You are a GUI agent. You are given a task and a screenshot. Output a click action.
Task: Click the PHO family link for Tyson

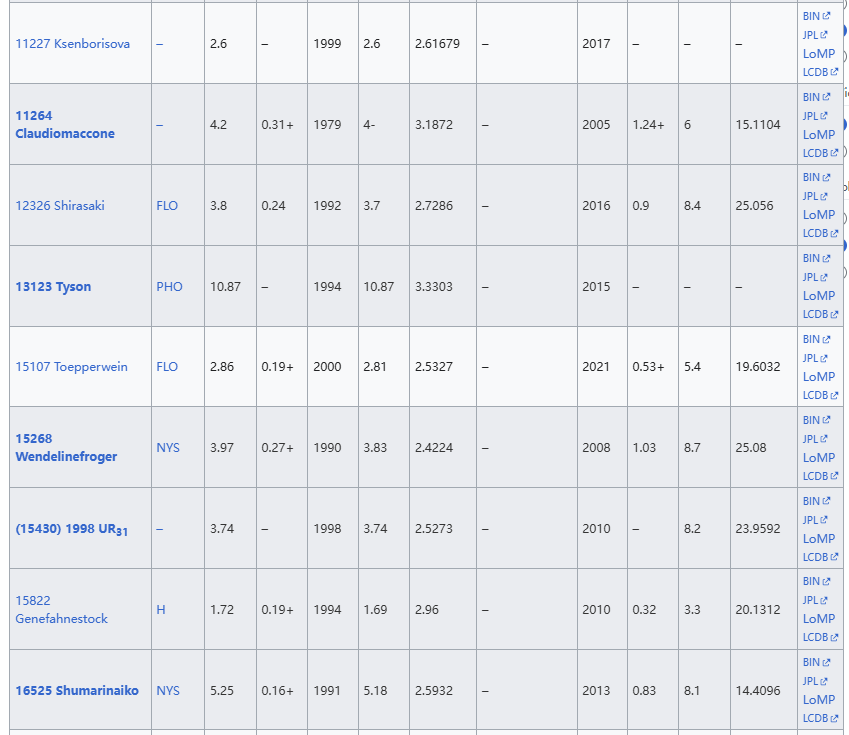tap(169, 287)
